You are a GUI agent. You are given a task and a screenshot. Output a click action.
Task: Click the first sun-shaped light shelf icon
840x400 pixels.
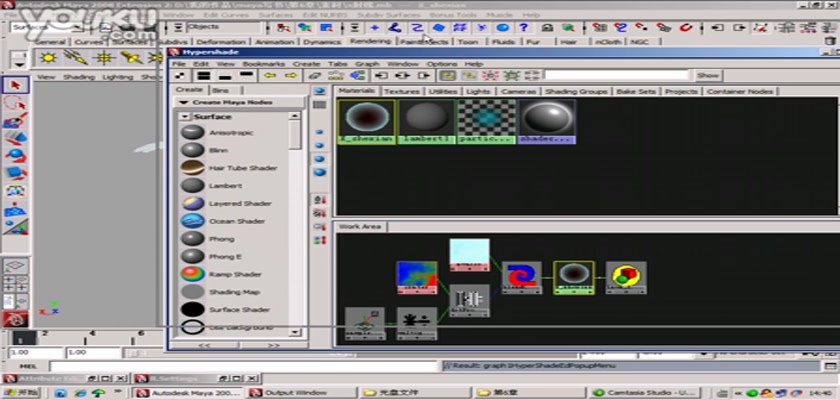point(49,58)
